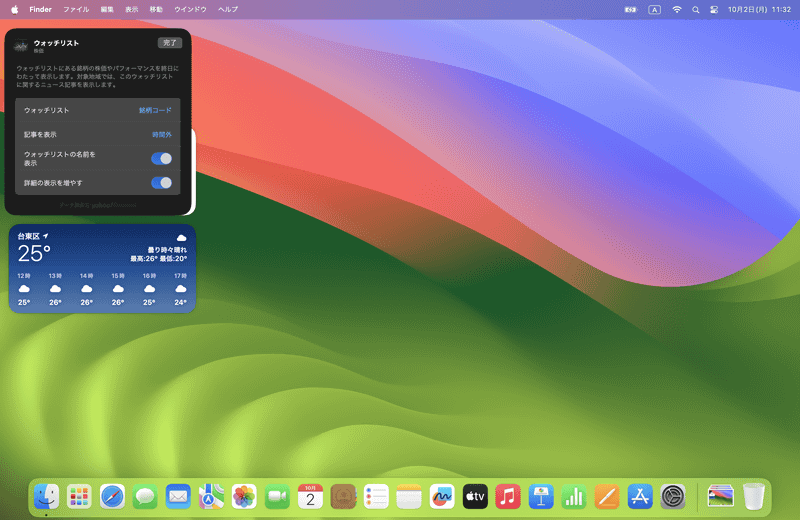Click the 曇り時々晴れ condition text
The image size is (800, 520).
tap(167, 250)
